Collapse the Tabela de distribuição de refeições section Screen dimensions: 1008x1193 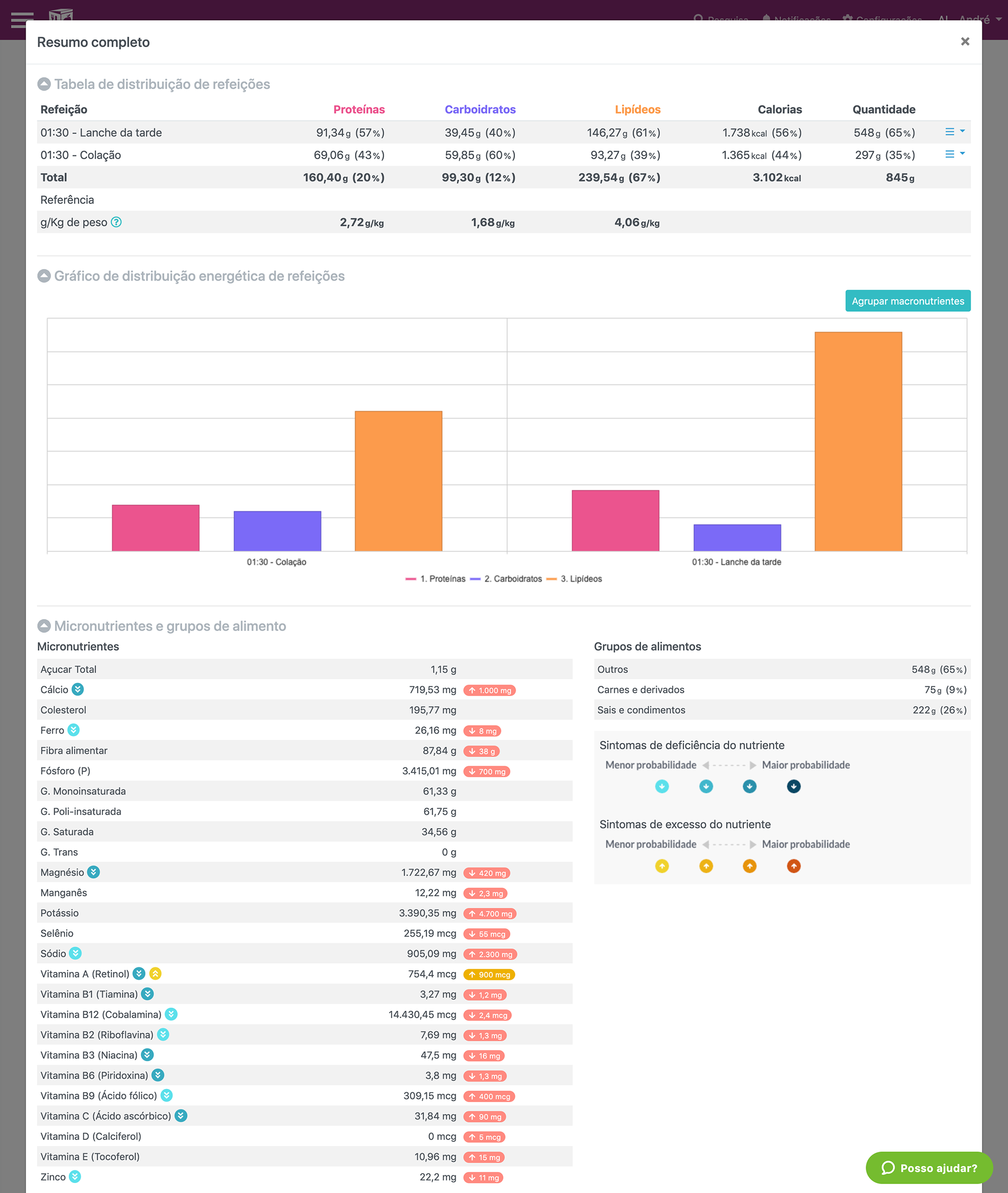pos(44,84)
